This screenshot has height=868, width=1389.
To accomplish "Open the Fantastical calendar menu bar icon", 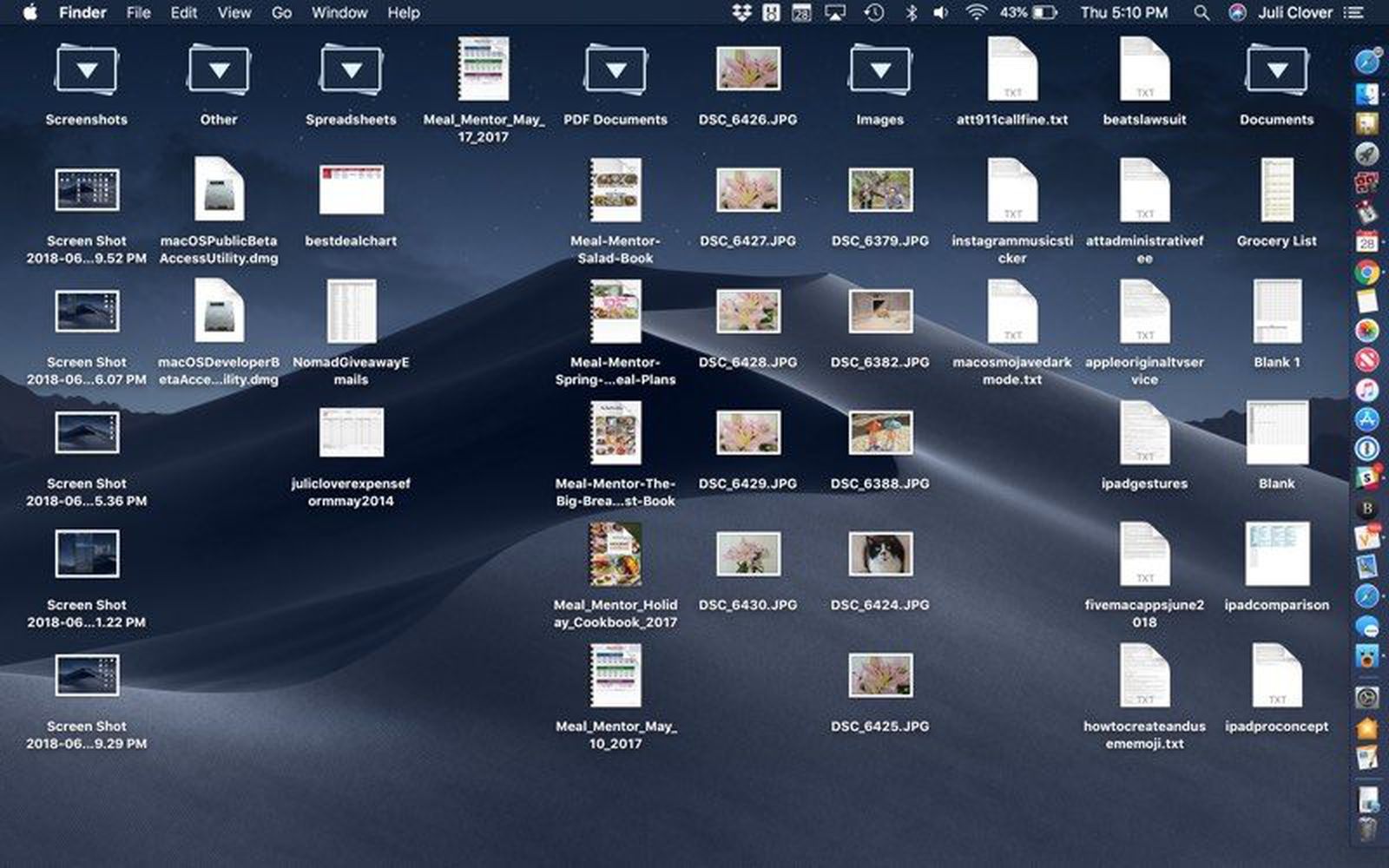I will click(802, 12).
